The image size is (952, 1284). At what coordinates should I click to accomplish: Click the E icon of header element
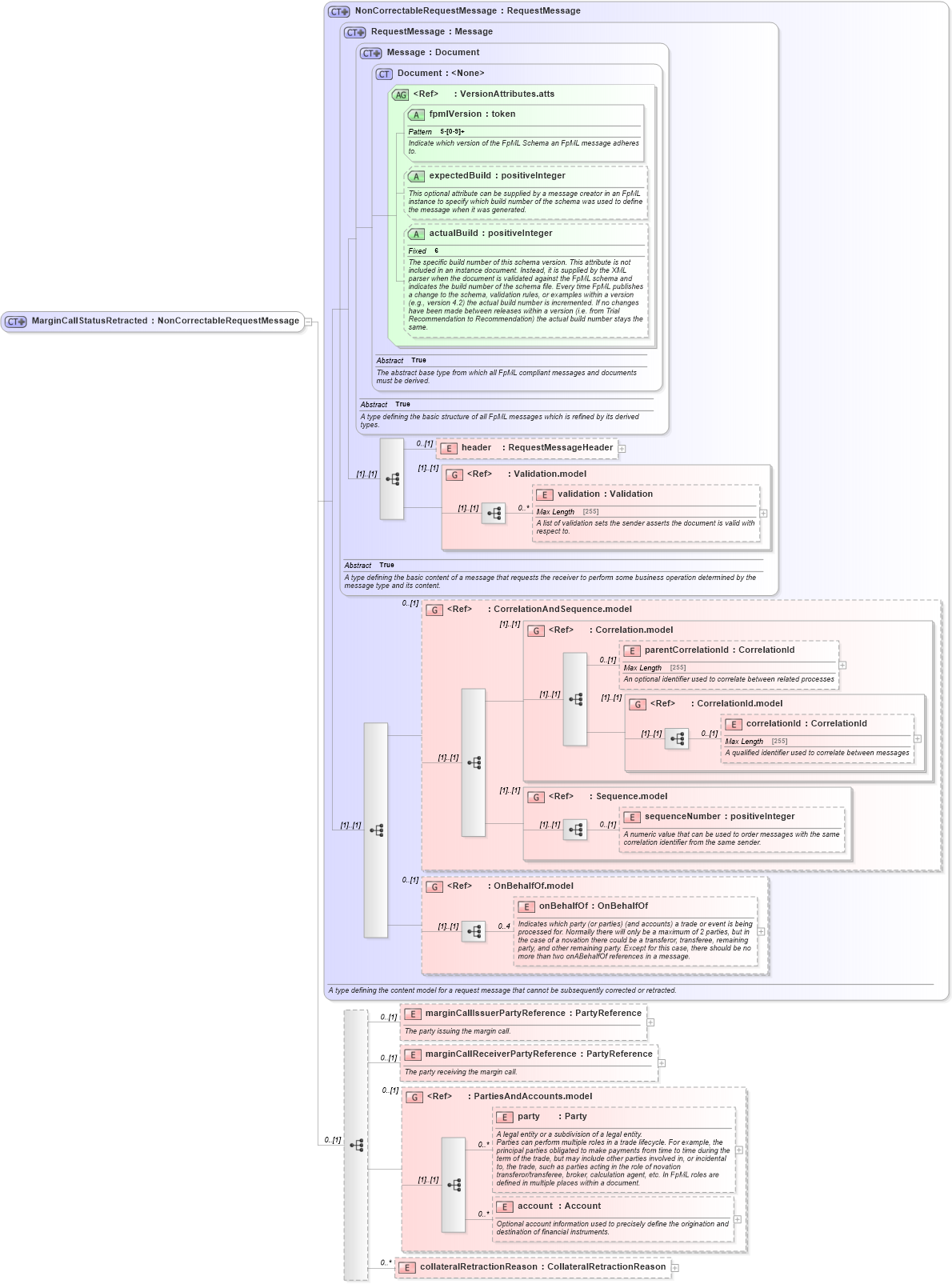[449, 449]
